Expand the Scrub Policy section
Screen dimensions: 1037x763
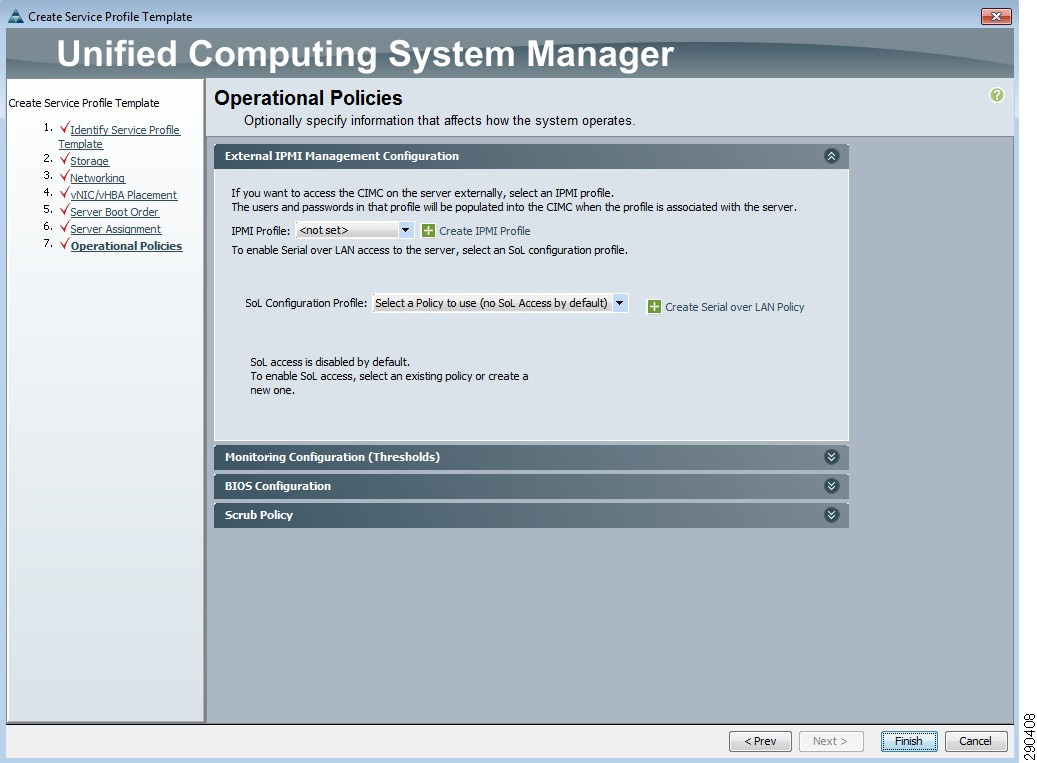coord(831,515)
